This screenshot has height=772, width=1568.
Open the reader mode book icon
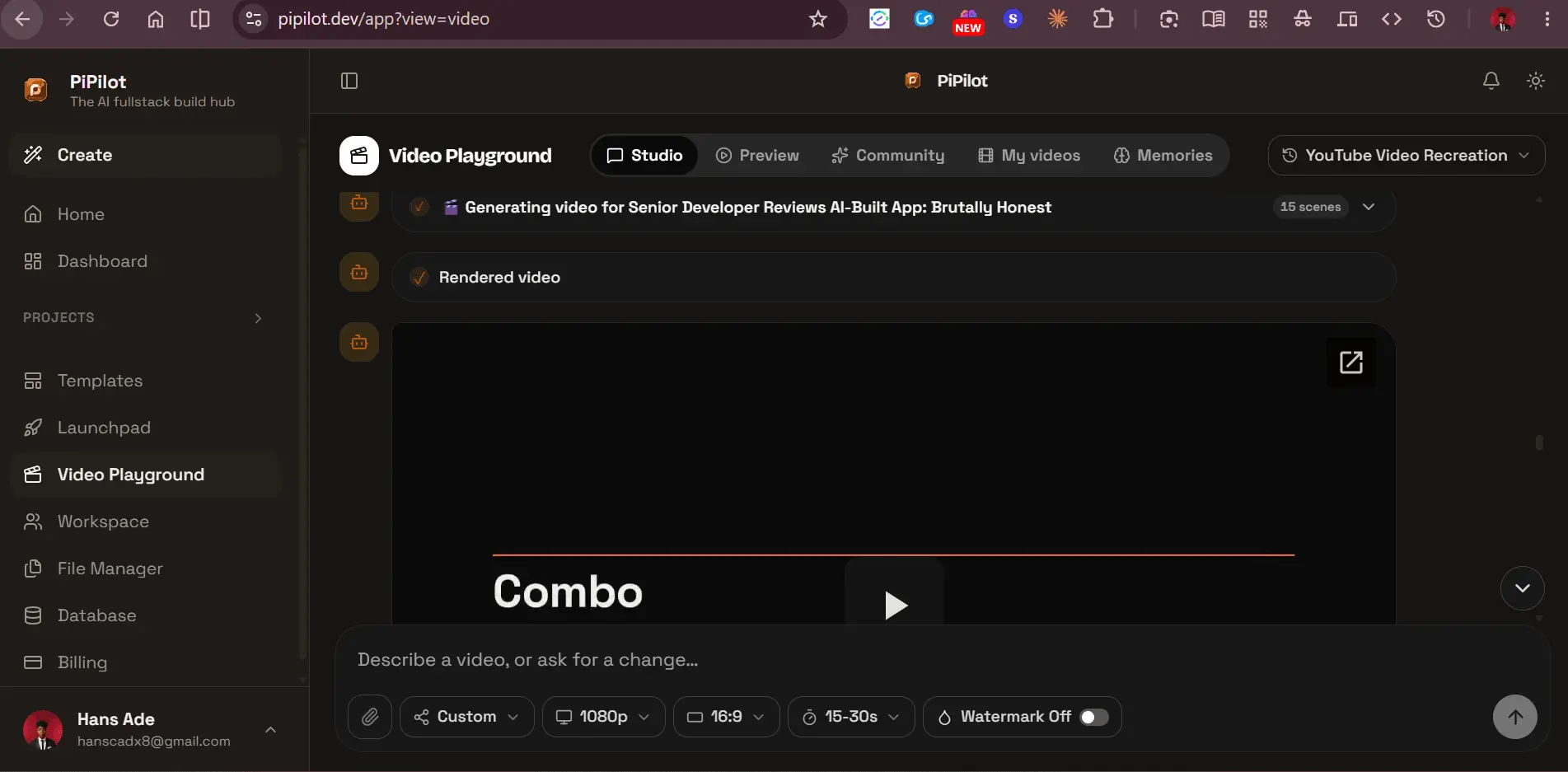[1213, 19]
